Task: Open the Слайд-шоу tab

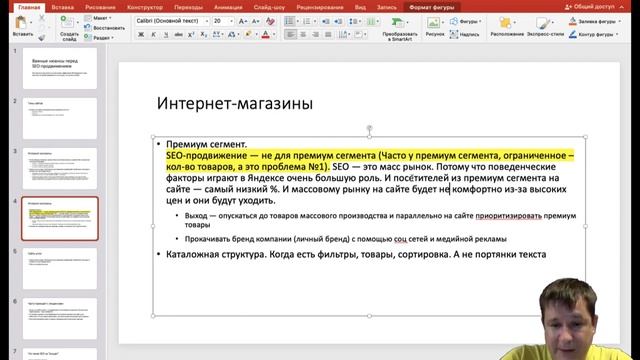Action: tap(269, 7)
